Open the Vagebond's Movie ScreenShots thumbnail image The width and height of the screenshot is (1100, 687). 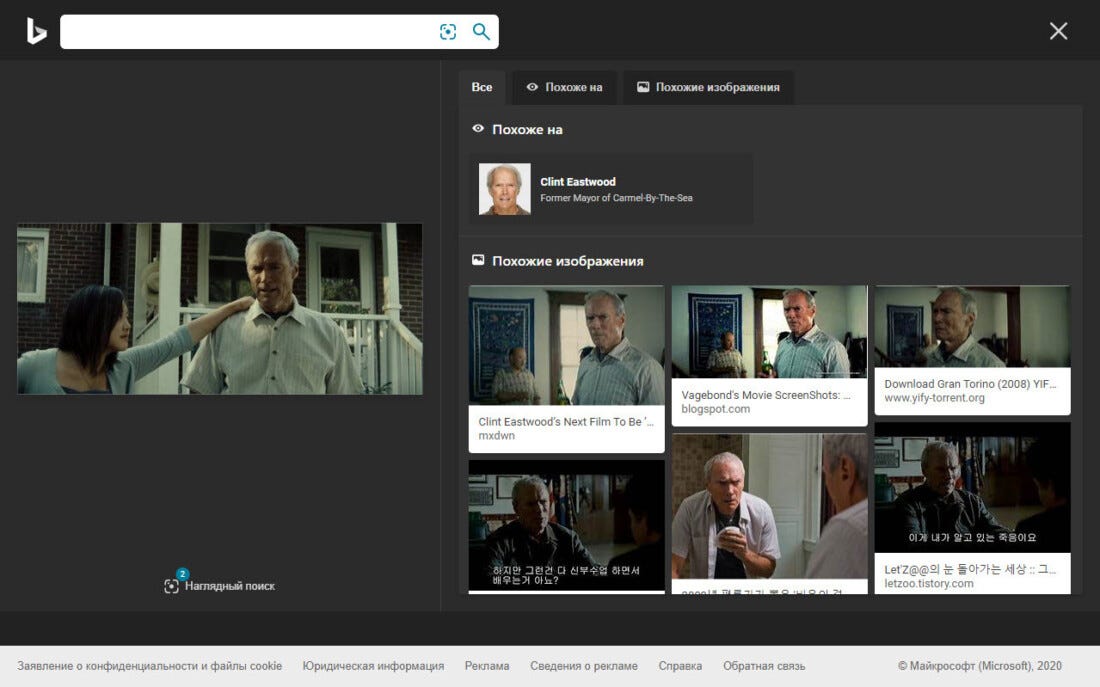point(769,332)
